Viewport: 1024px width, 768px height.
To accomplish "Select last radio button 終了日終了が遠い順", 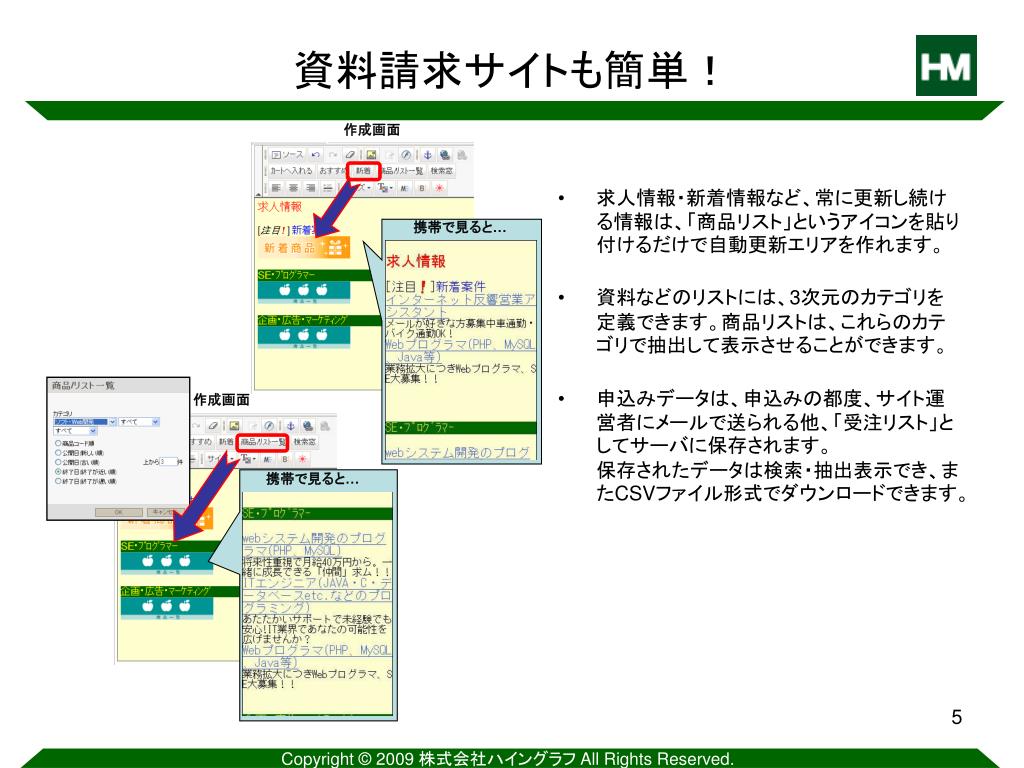I will click(57, 481).
